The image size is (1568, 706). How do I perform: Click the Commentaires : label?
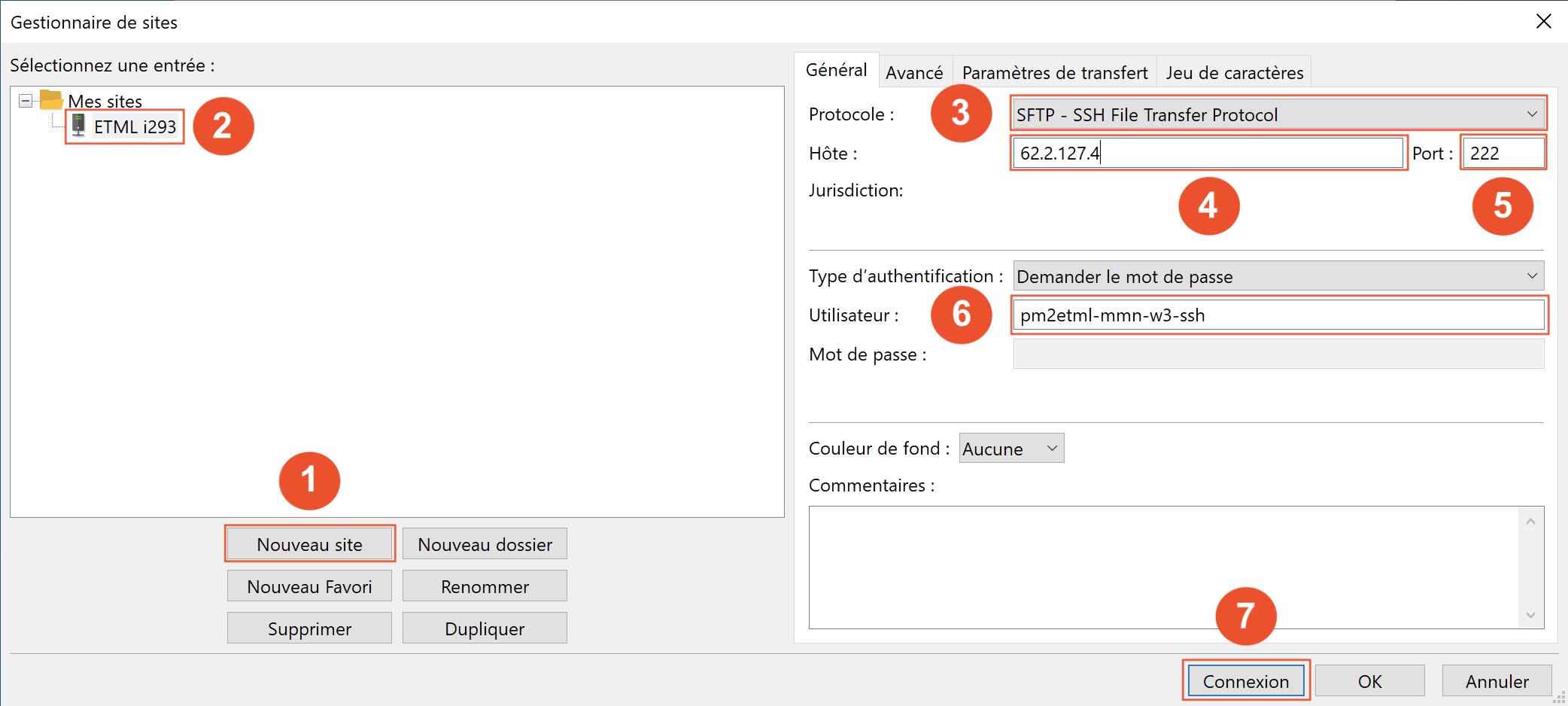pyautogui.click(x=871, y=485)
